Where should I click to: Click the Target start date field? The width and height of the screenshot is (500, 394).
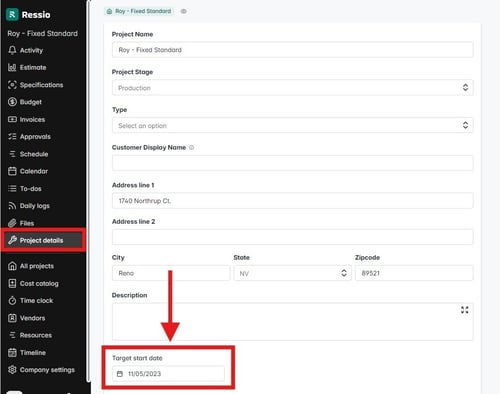[x=168, y=374]
